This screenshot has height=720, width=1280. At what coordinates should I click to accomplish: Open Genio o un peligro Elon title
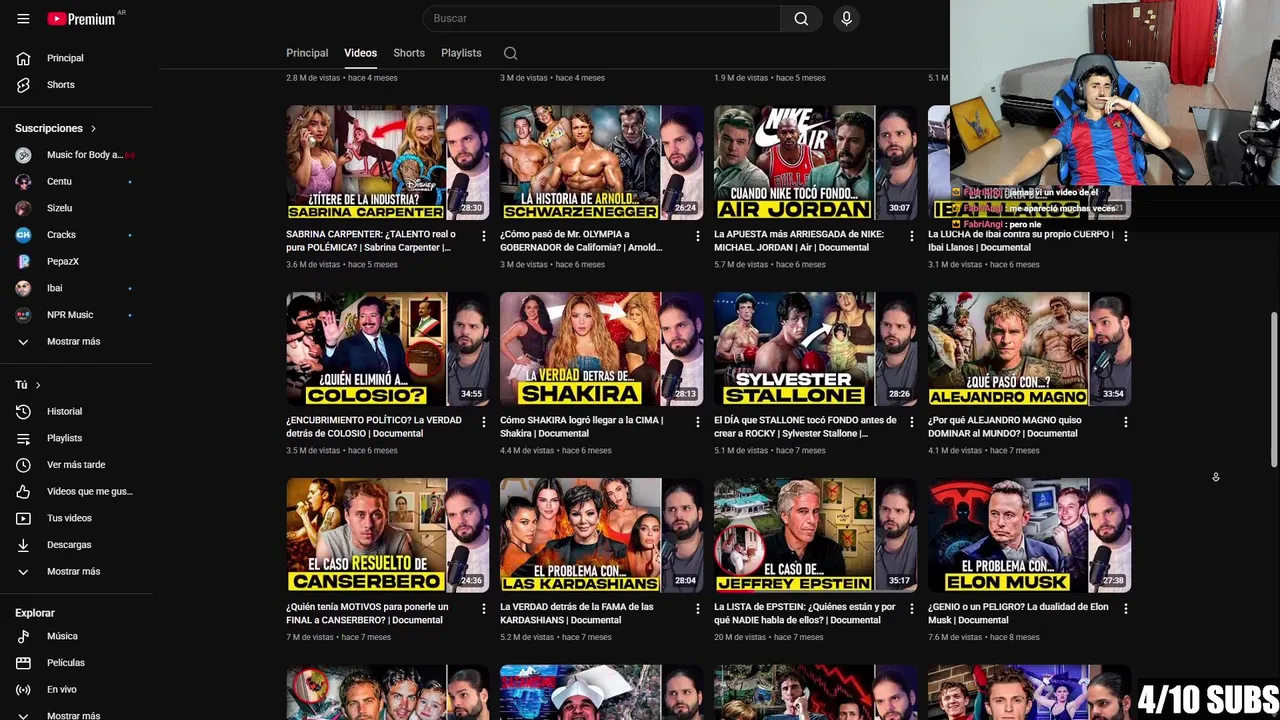pos(1018,613)
